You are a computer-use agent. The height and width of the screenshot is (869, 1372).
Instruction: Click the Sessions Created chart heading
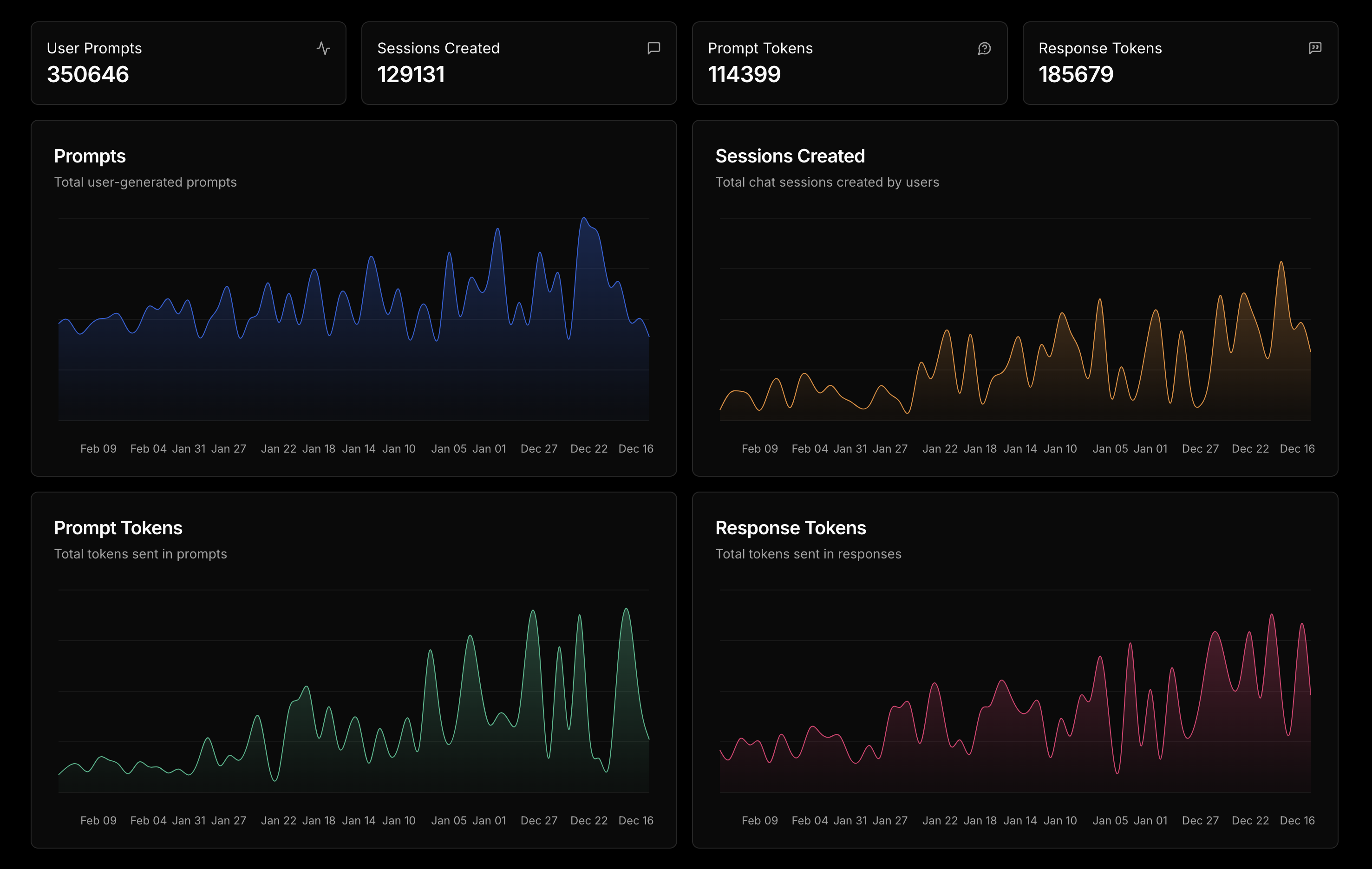click(790, 156)
